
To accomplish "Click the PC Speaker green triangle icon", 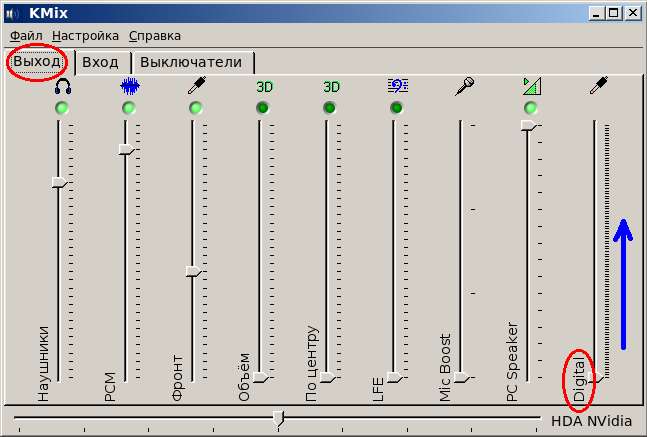I will point(531,86).
